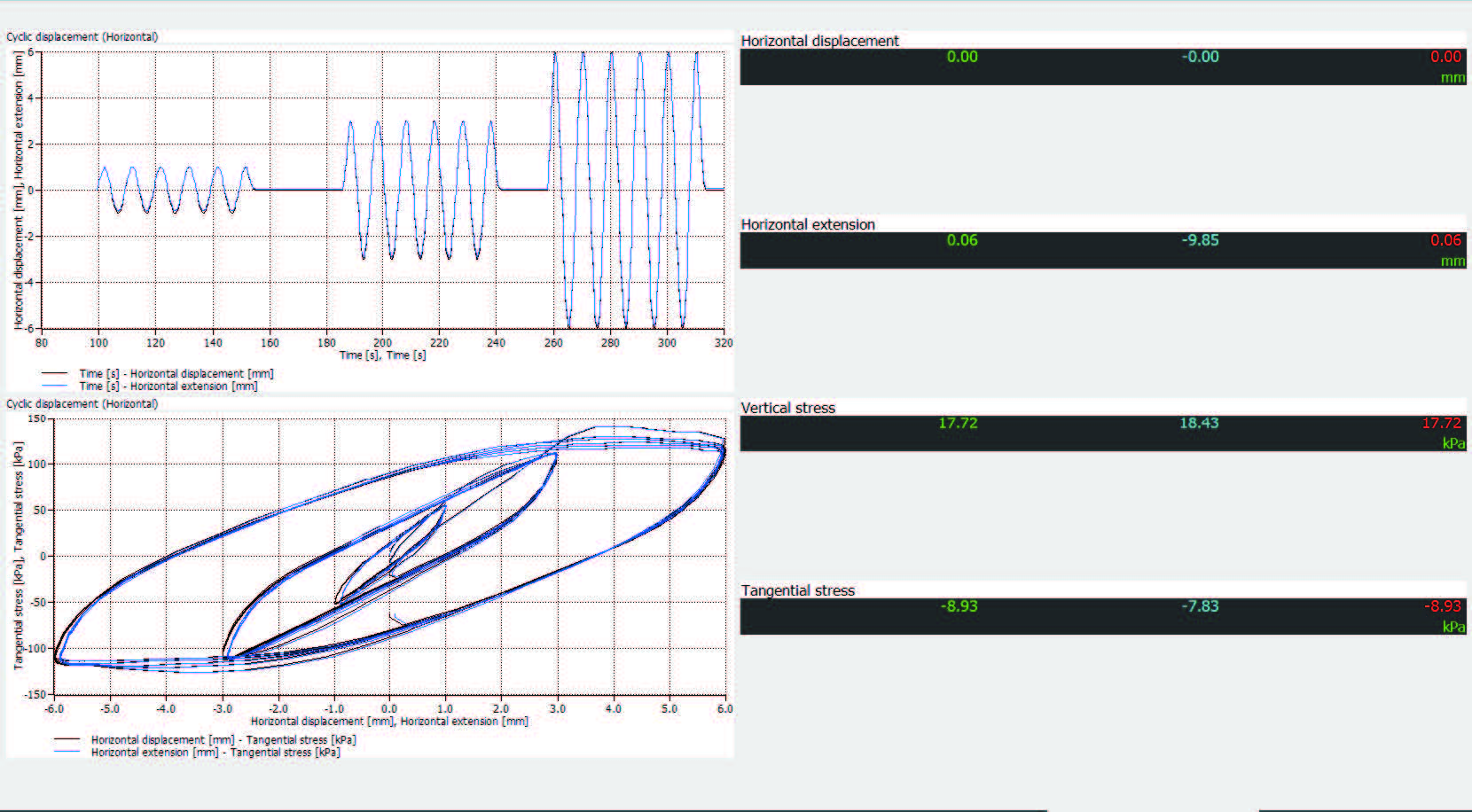Viewport: 1472px width, 812px height.
Task: Click red -8.93 value in Tangential stress row
Action: click(1443, 606)
